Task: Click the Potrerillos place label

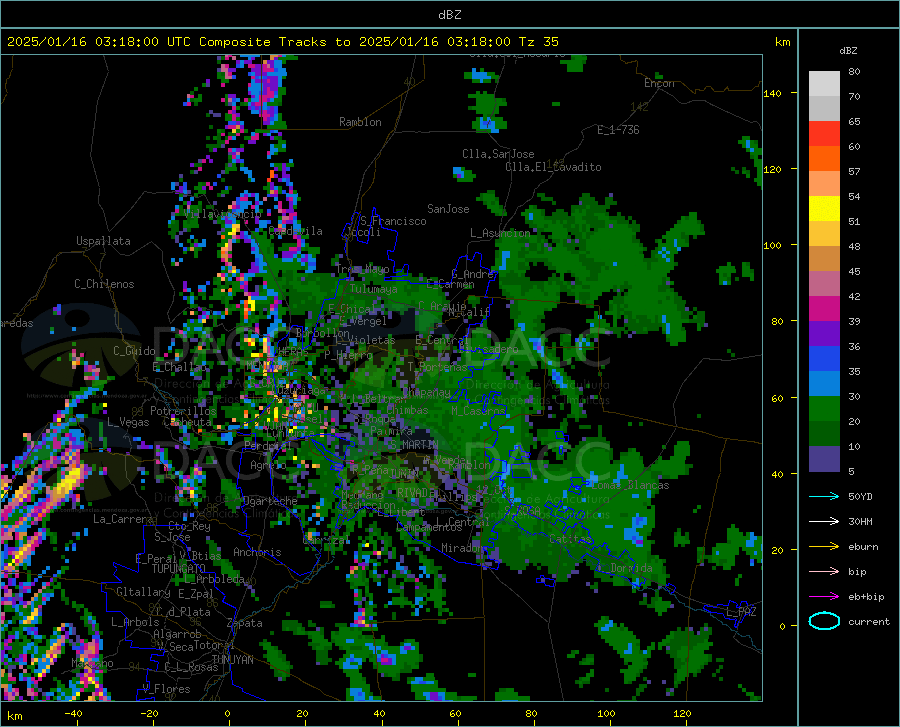Action: (183, 411)
